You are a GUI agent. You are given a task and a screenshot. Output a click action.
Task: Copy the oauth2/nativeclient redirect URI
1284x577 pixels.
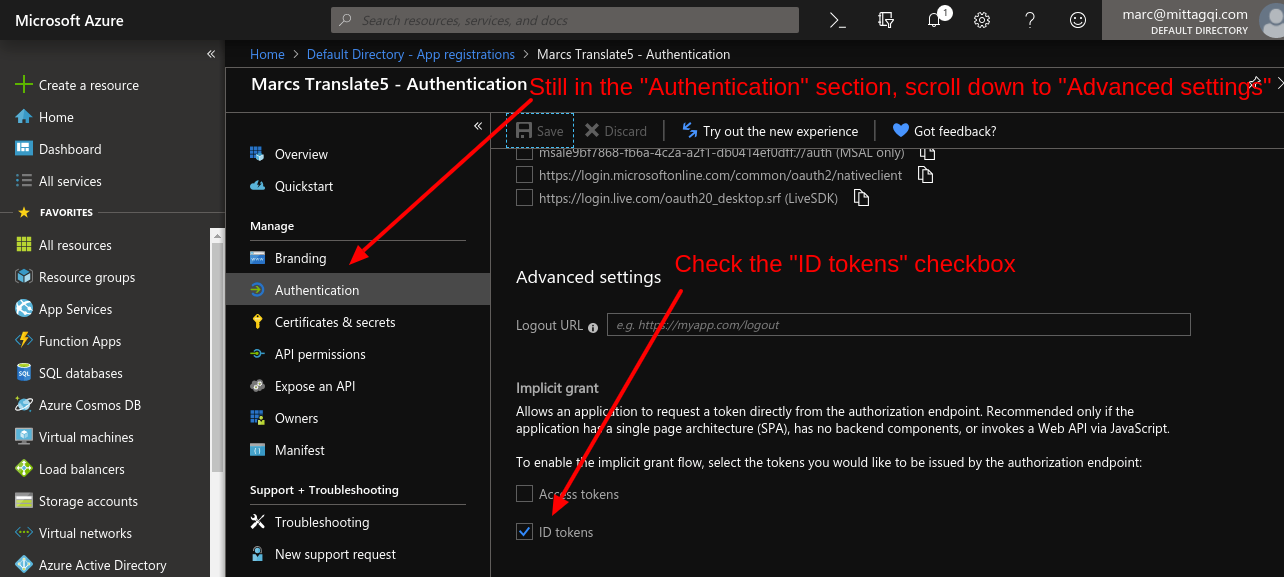(x=926, y=175)
